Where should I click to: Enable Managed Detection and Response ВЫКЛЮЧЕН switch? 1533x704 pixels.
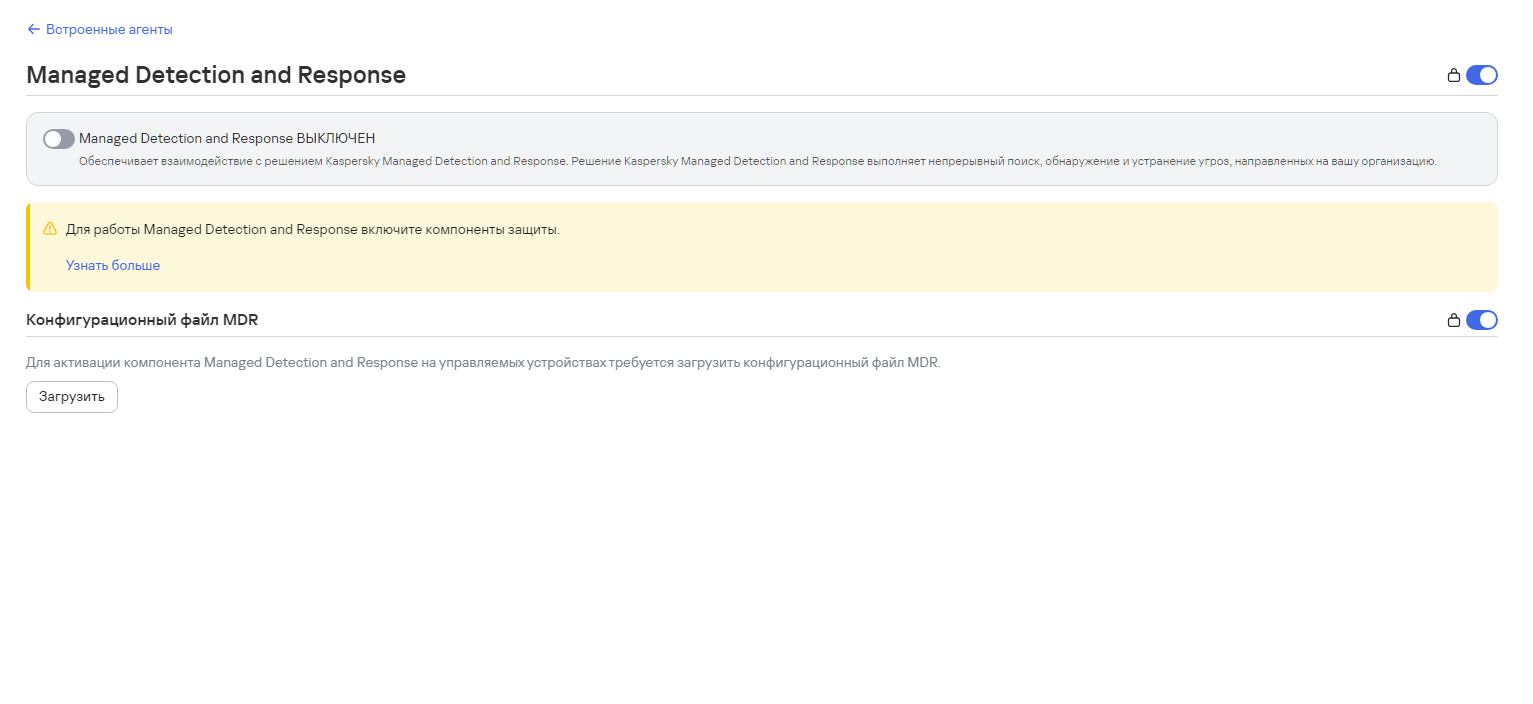(x=59, y=139)
